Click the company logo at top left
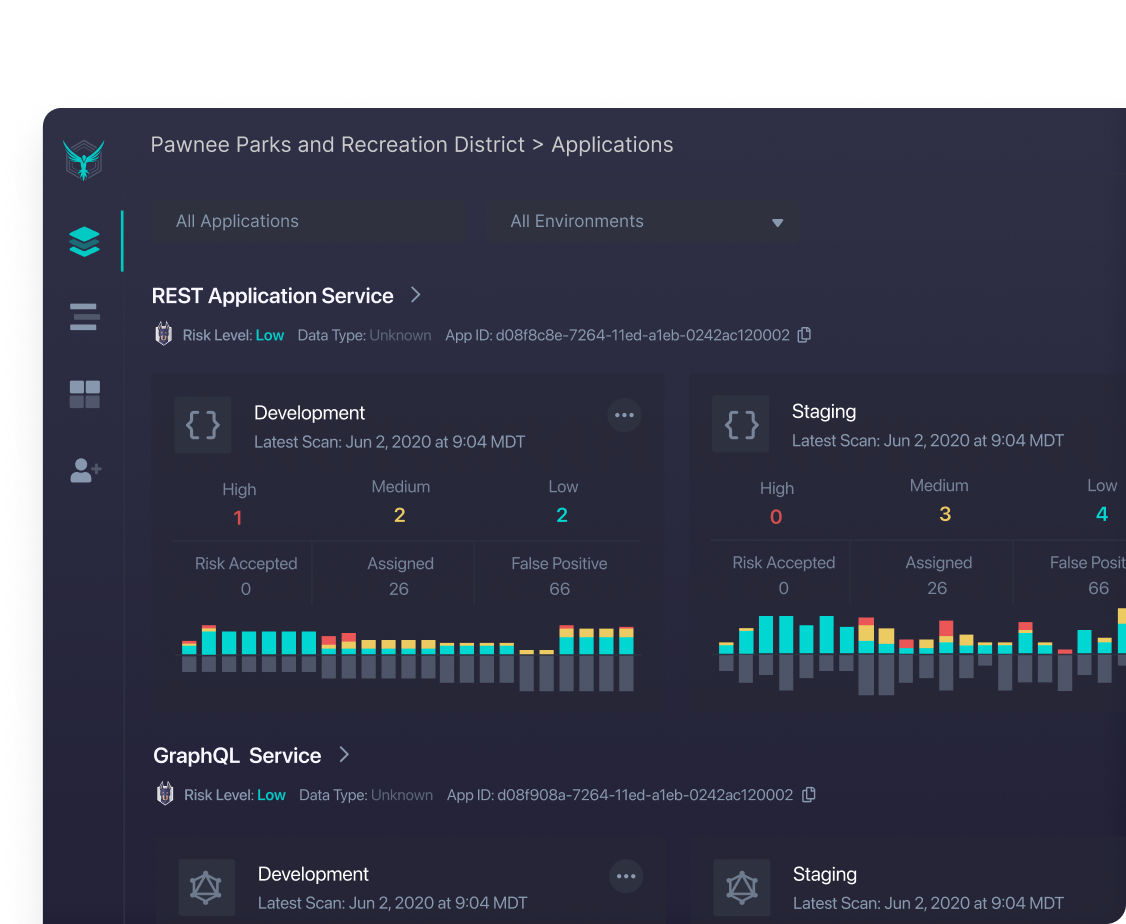This screenshot has height=924, width=1126. click(84, 158)
